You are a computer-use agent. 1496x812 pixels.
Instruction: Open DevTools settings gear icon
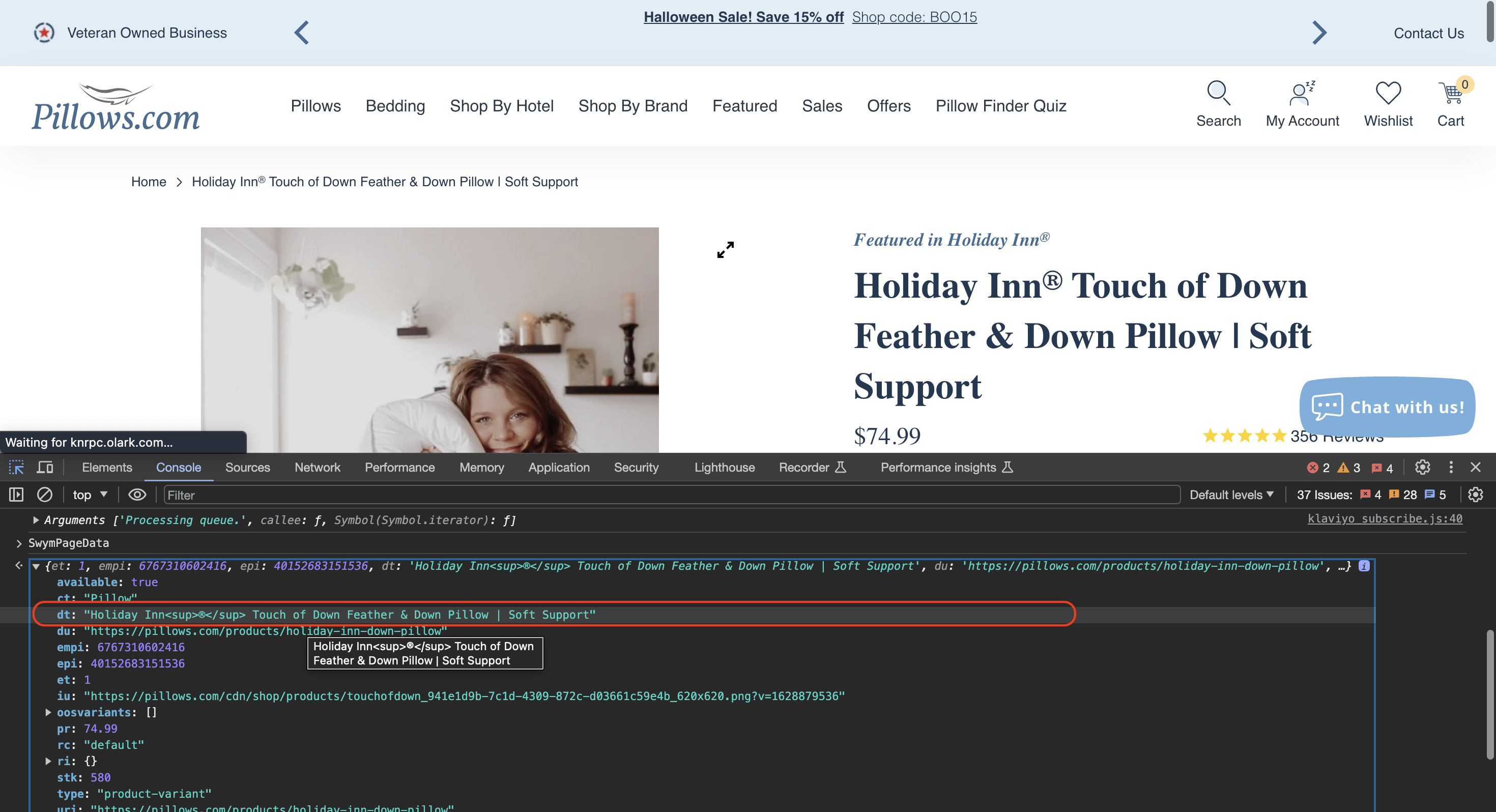tap(1422, 468)
